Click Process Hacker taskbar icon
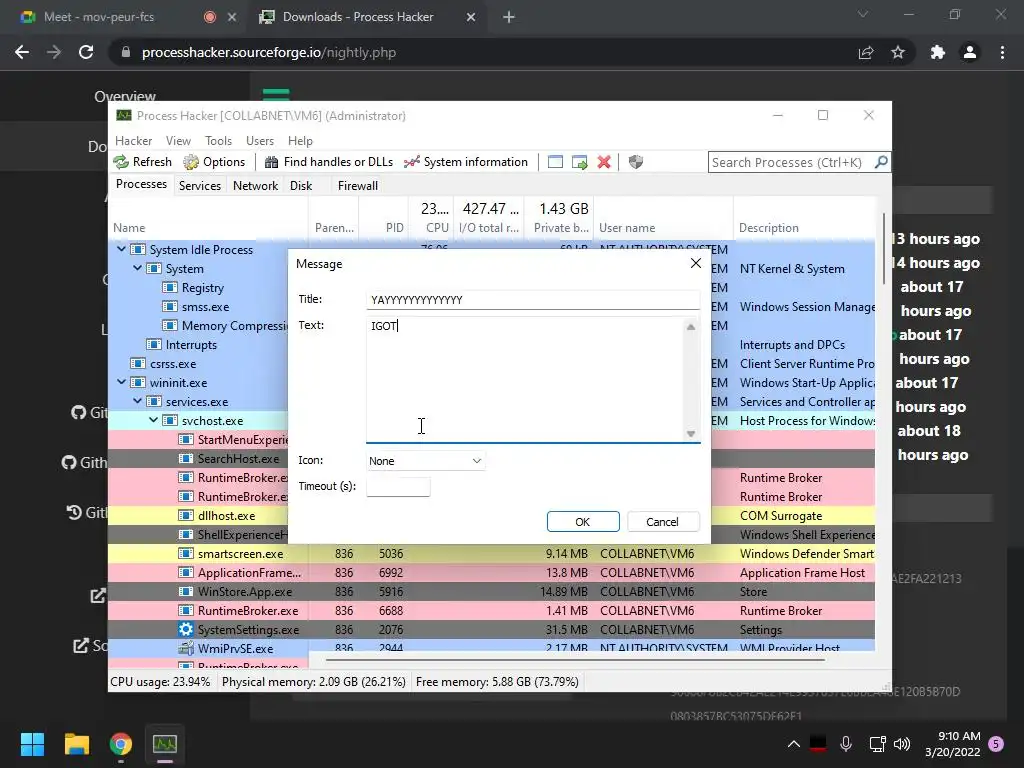 point(165,744)
